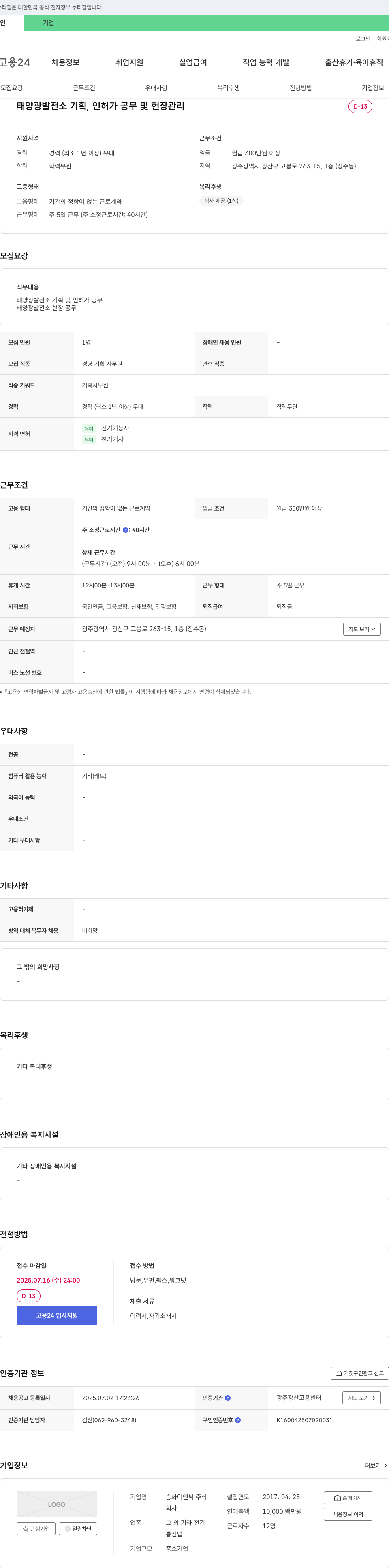
Task: Click the 광주광역시 광산구 고봉로 address in 근무 예정지
Action: [144, 629]
